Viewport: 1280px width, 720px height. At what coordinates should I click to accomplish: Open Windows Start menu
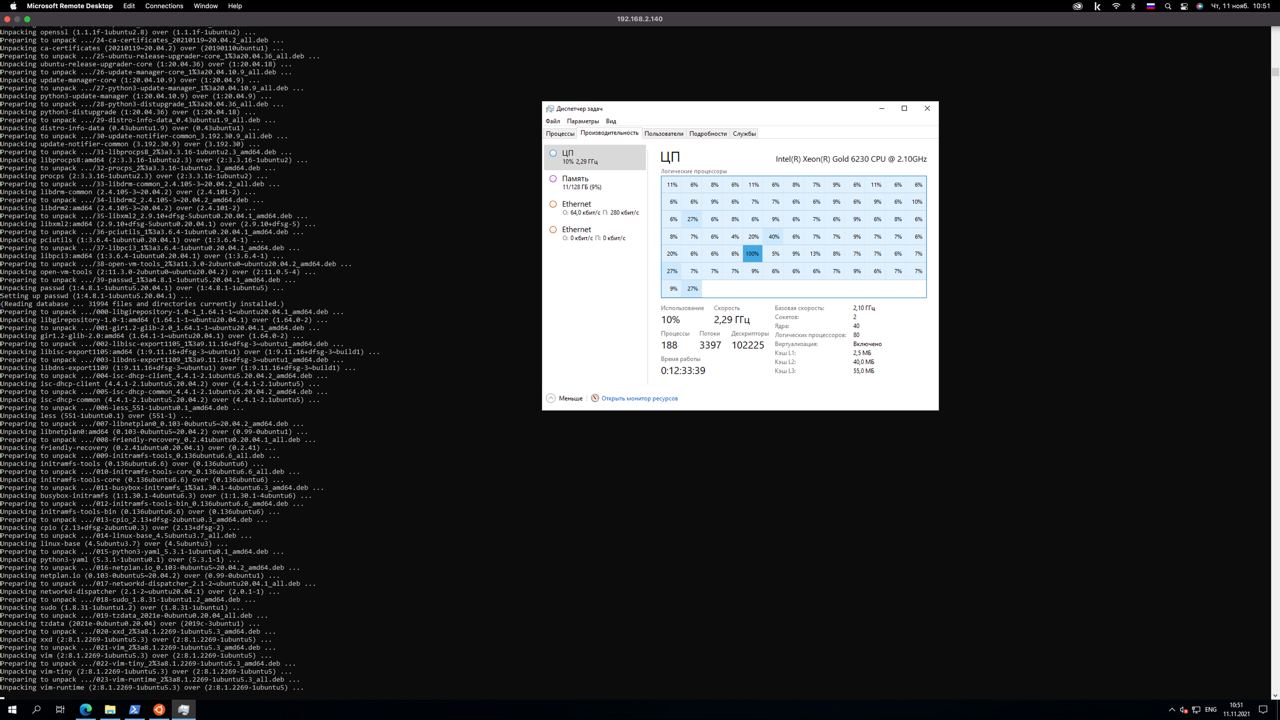12,709
